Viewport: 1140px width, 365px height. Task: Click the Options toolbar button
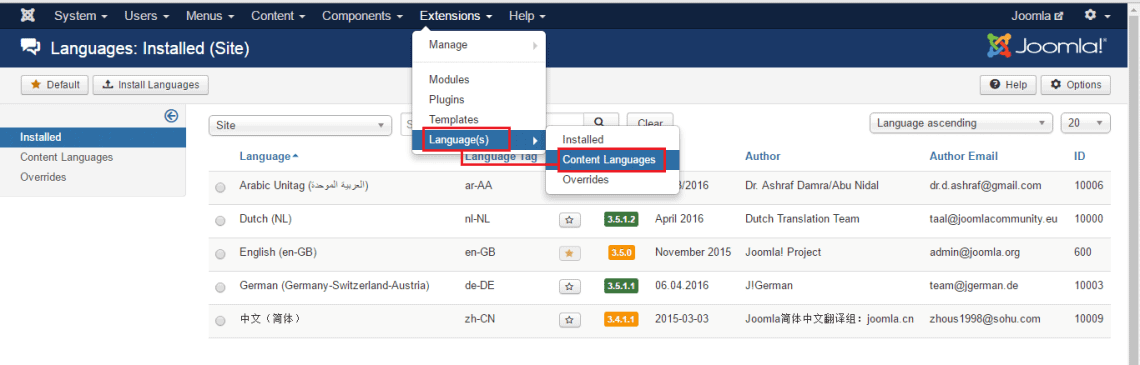(1075, 85)
